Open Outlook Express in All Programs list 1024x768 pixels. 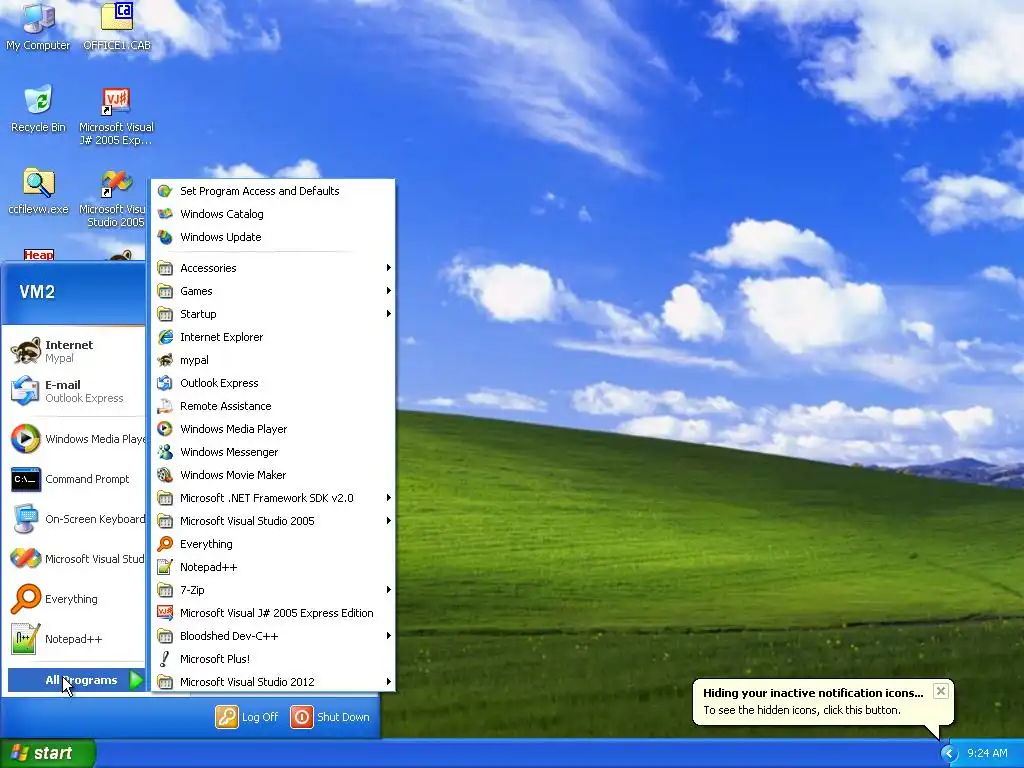274,383
